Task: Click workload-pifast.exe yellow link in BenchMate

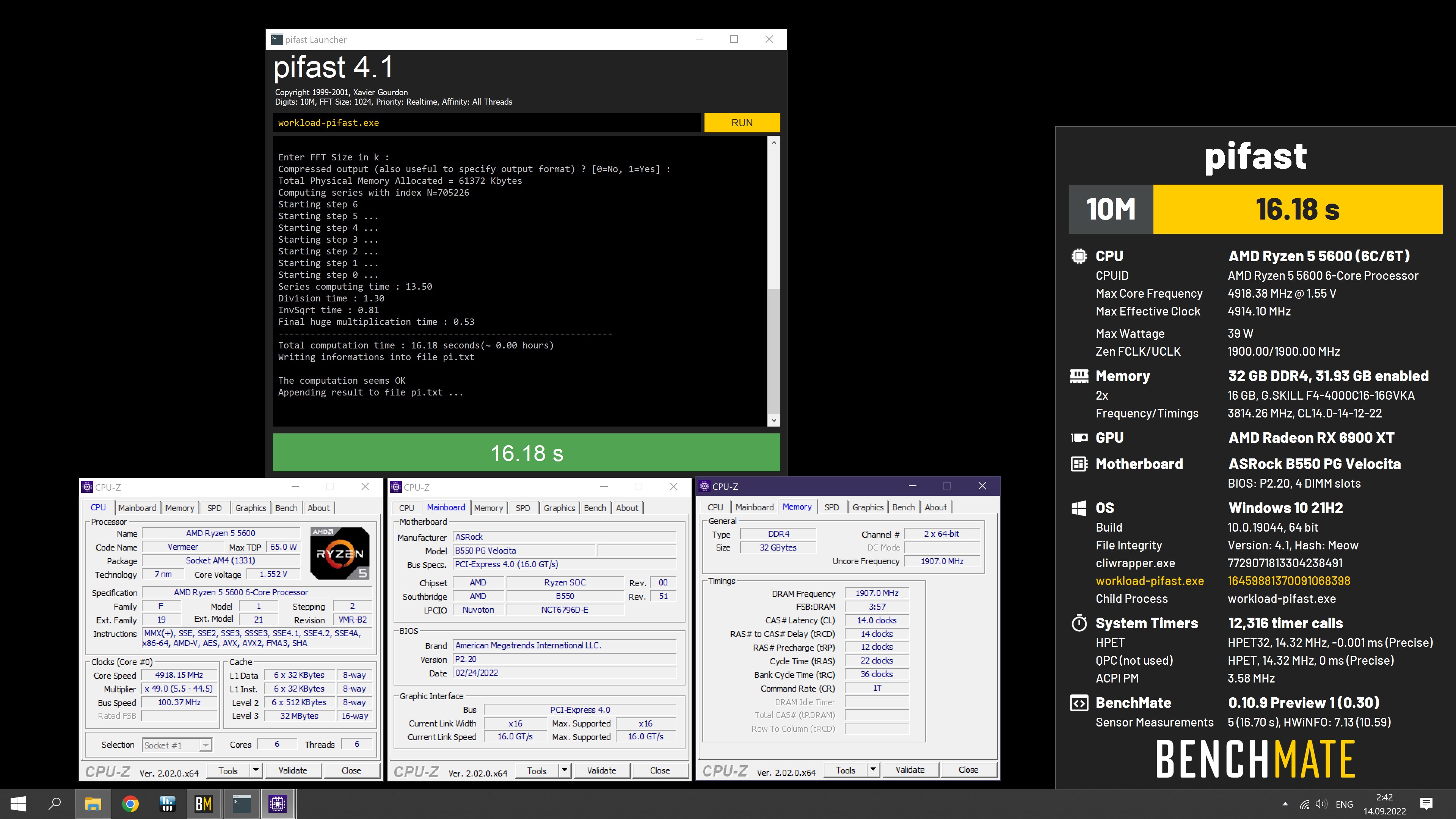Action: (1150, 581)
